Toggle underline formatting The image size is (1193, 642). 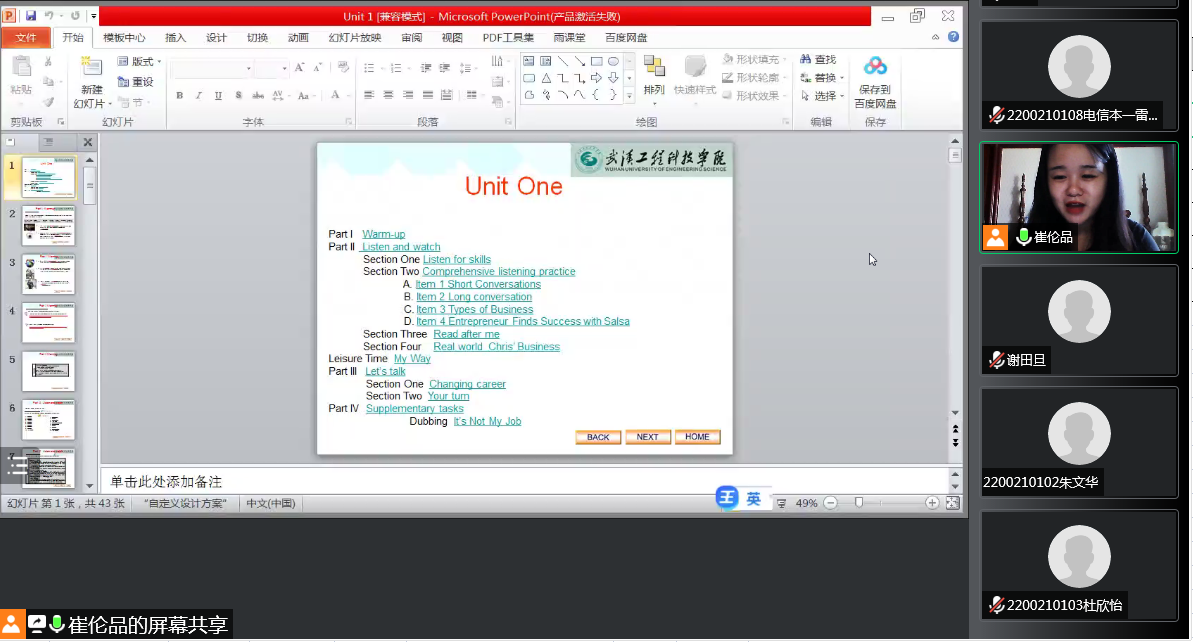pyautogui.click(x=217, y=96)
